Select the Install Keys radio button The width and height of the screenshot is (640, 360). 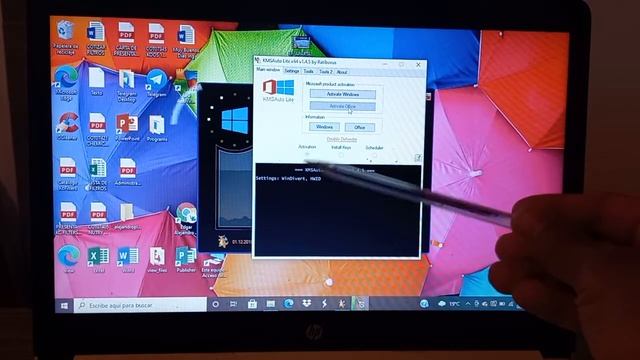(341, 155)
